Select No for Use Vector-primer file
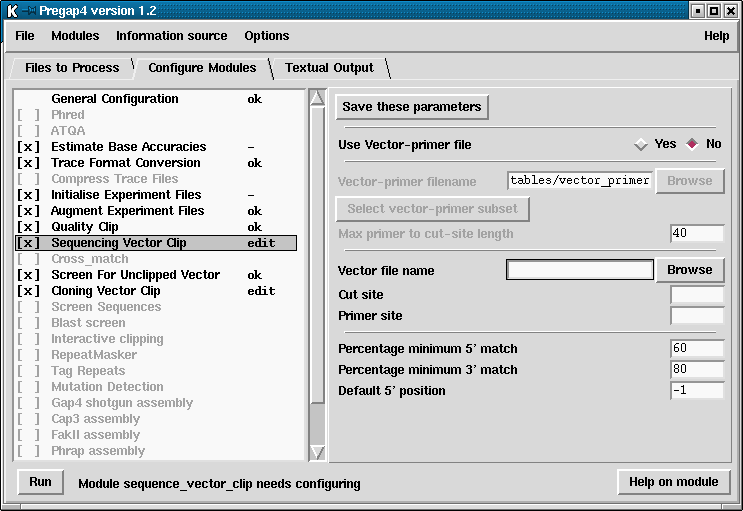The width and height of the screenshot is (743, 511). (691, 144)
